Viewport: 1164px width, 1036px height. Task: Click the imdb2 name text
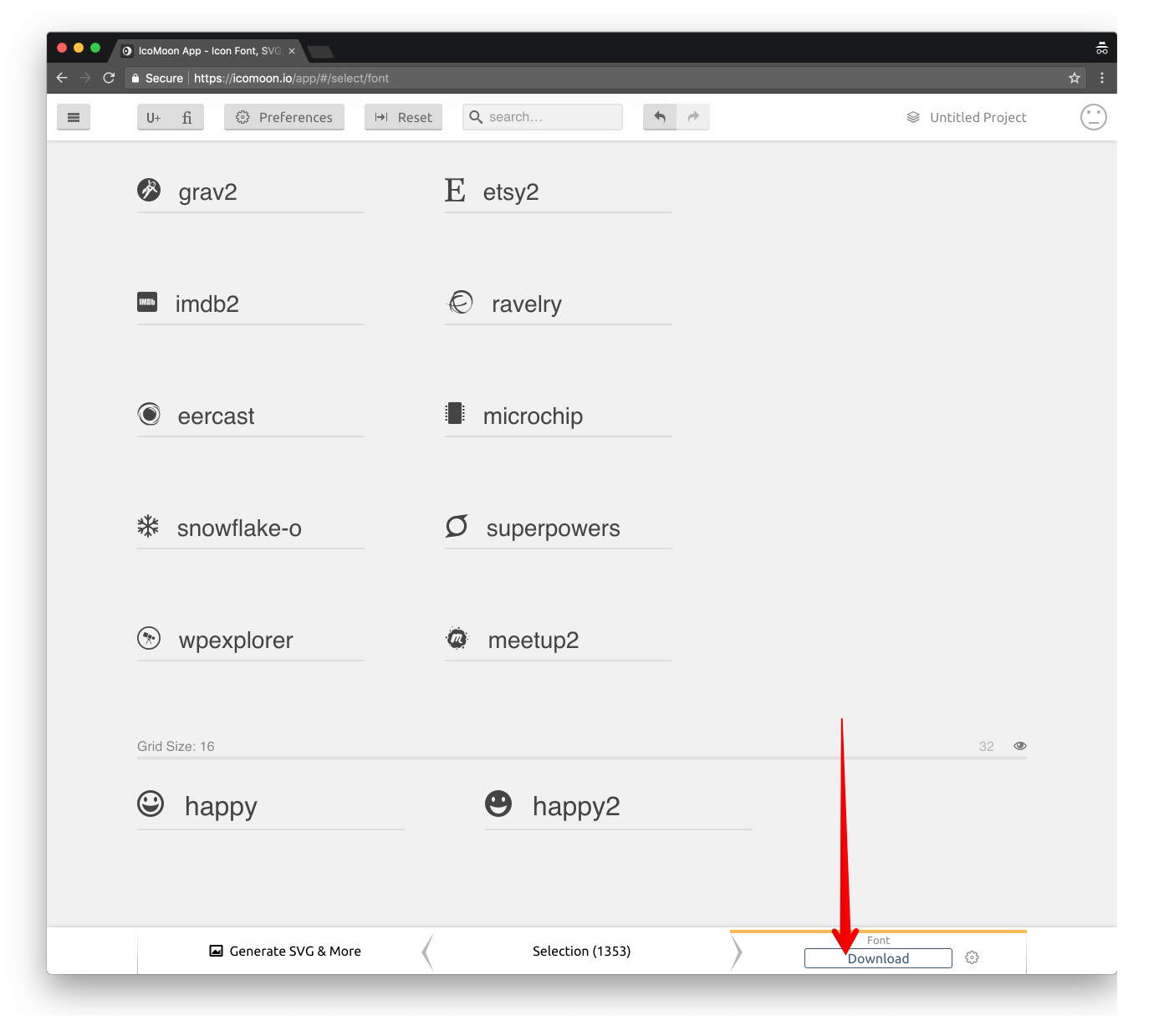coord(207,304)
